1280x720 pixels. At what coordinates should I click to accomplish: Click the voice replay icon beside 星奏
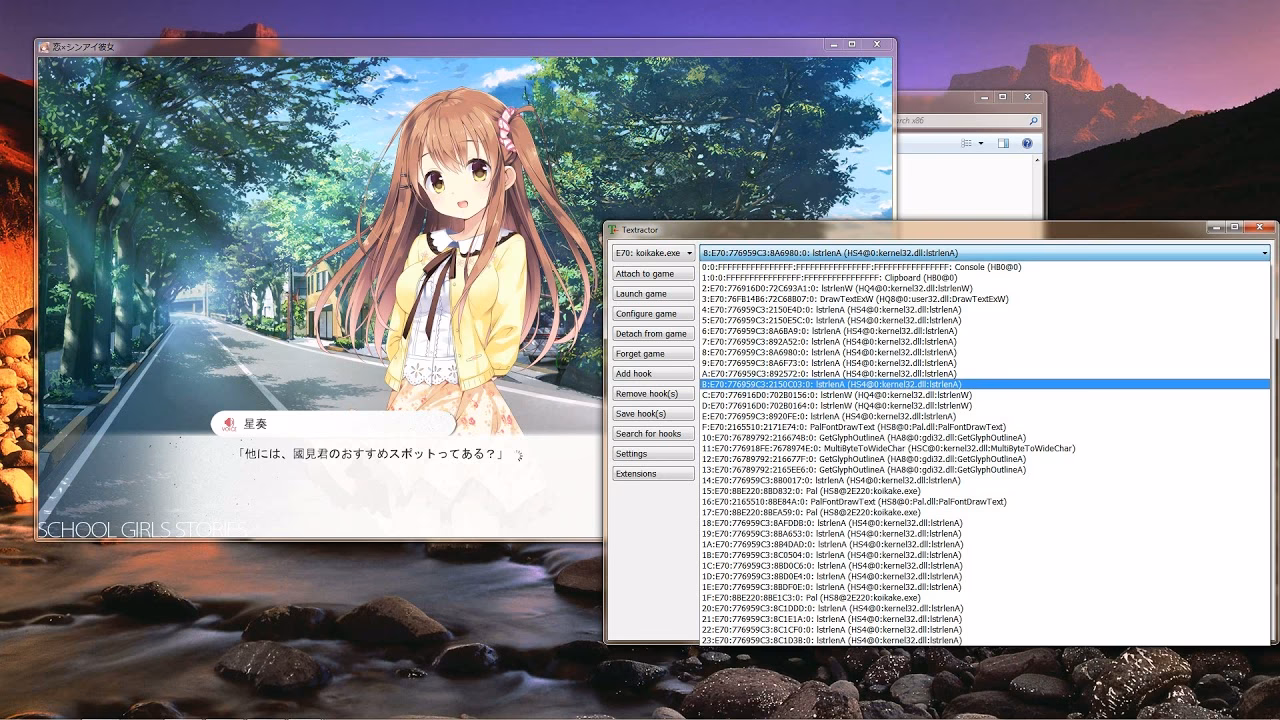point(229,424)
